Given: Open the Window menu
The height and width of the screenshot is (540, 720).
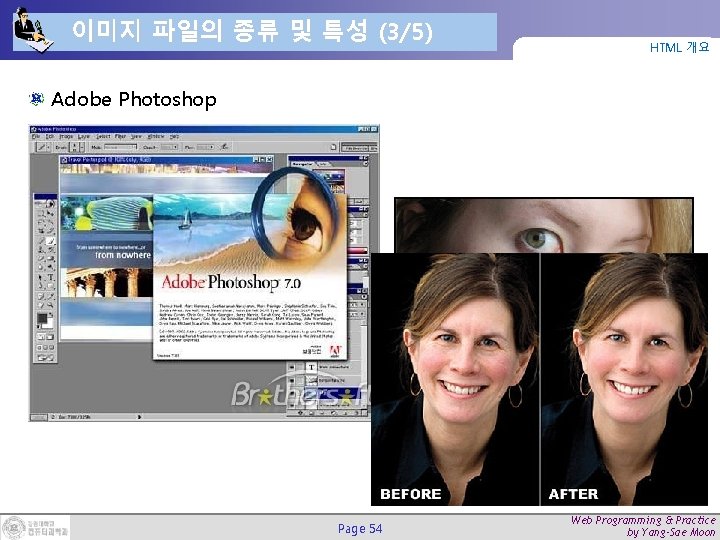Looking at the screenshot, I should pos(156,136).
